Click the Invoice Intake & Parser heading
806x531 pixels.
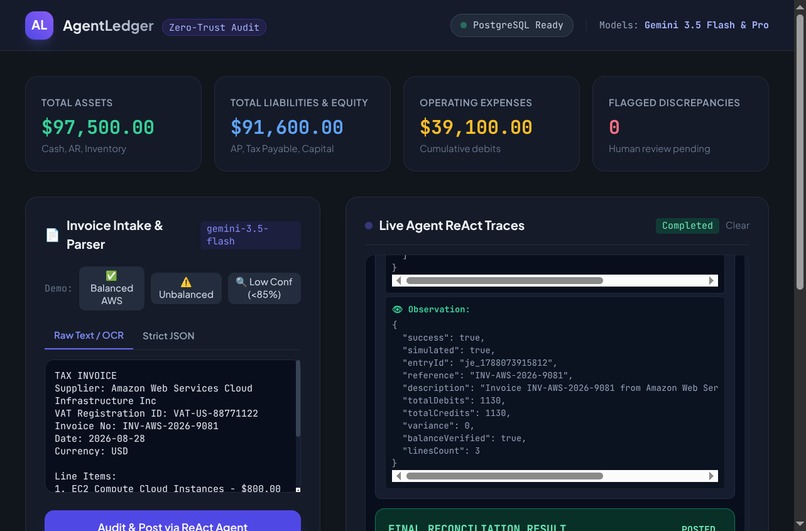(115, 235)
